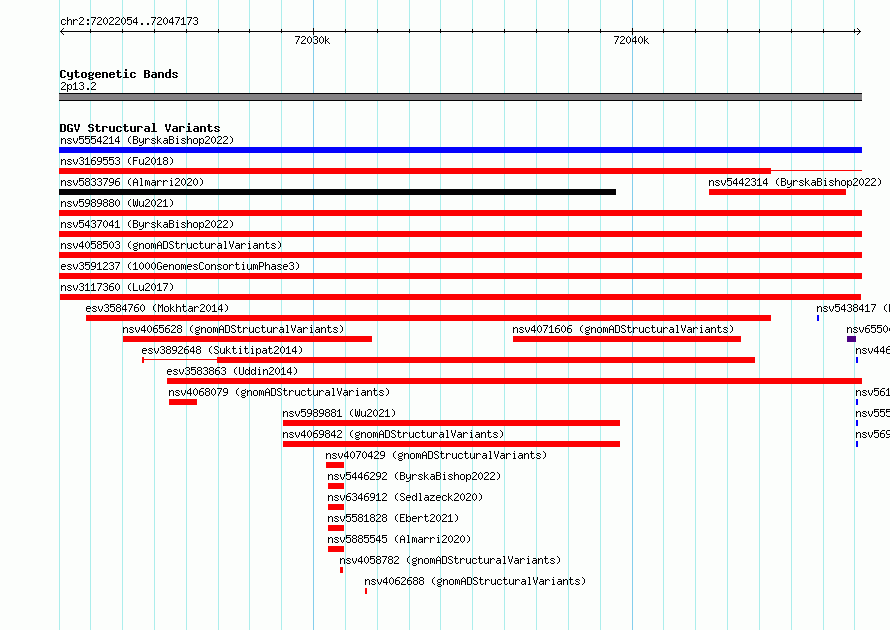890x630 pixels.
Task: Select the red nsv4071606 variant bar
Action: [627, 339]
